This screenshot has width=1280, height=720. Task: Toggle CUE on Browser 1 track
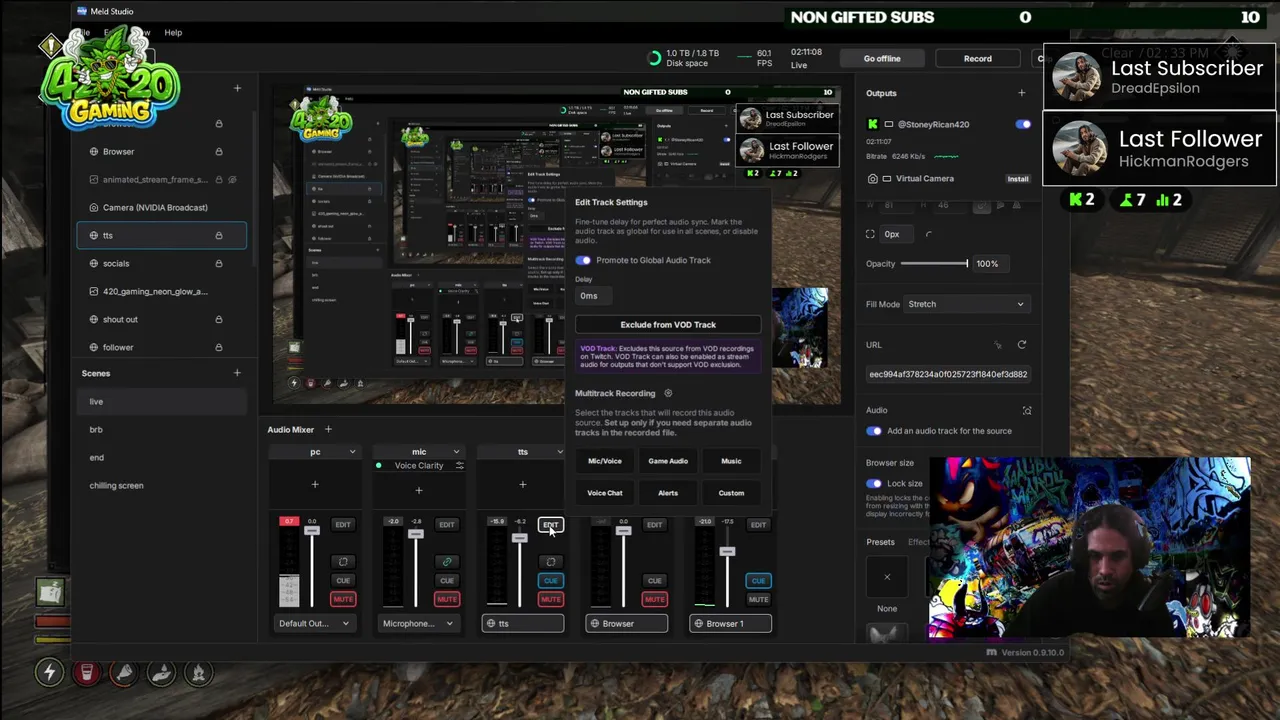coord(758,581)
